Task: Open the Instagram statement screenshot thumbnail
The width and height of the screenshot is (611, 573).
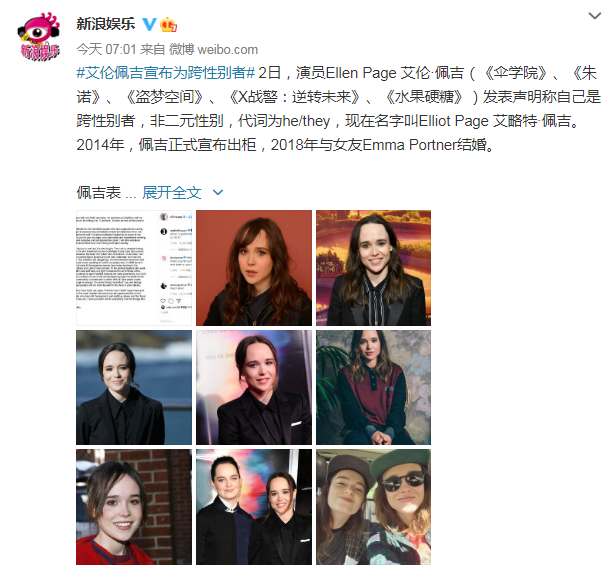Action: pyautogui.click(x=134, y=268)
